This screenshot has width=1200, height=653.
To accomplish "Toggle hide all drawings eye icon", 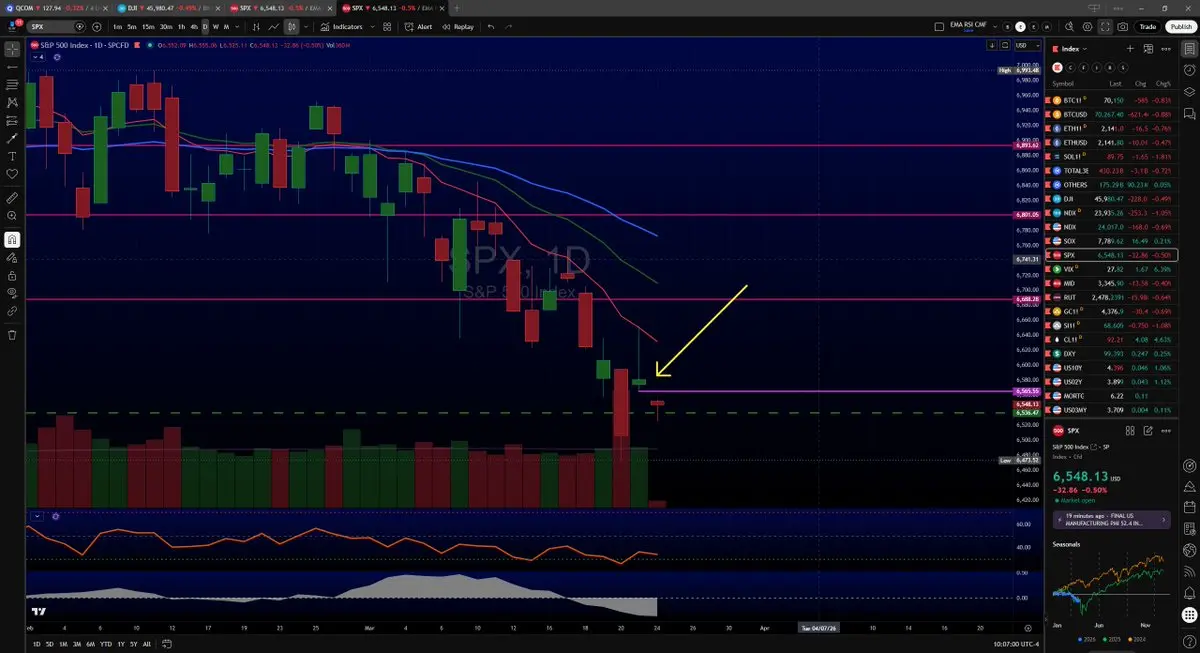I will (12, 293).
